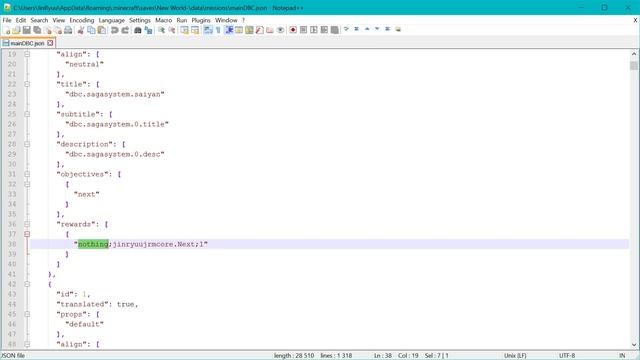Image resolution: width=640 pixels, height=360 pixels.
Task: Toggle Synchronize Horizontal Scrolling
Action: (195, 30)
